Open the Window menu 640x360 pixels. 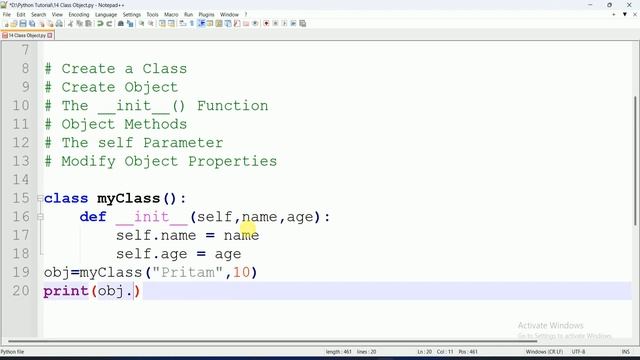pos(229,14)
